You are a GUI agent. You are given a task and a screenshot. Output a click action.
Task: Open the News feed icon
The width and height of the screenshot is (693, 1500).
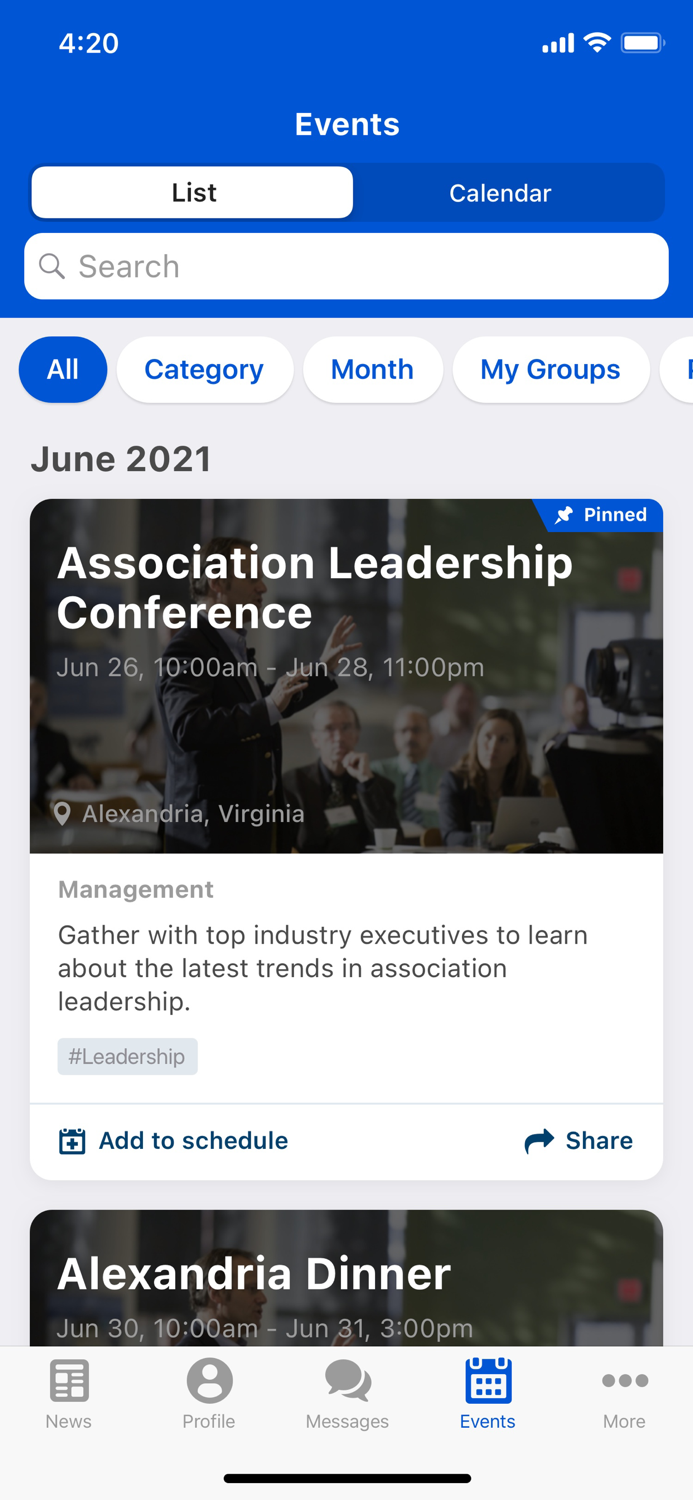point(68,1380)
